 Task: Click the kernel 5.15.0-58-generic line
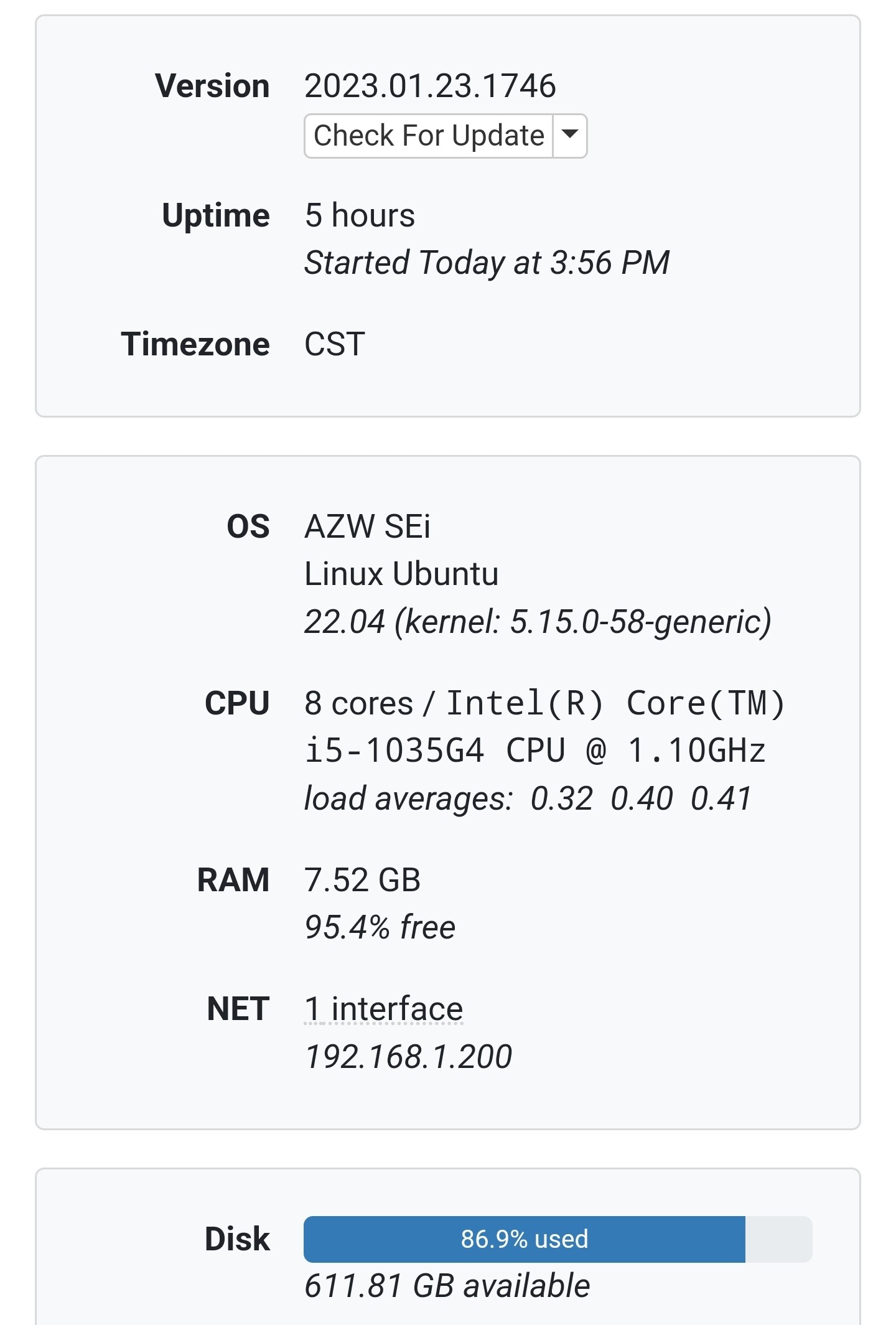click(538, 622)
